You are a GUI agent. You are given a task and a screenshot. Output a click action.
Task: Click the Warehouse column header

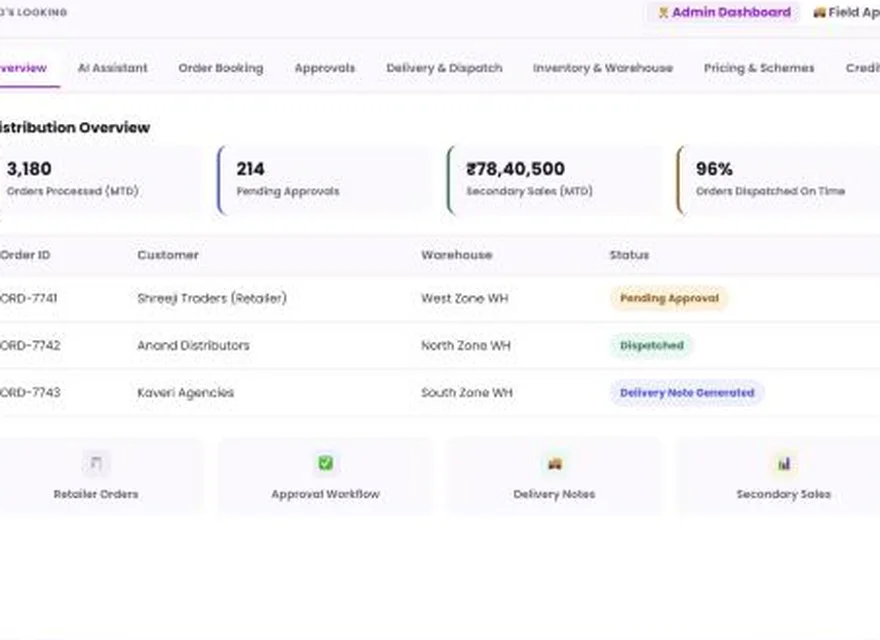(x=457, y=255)
